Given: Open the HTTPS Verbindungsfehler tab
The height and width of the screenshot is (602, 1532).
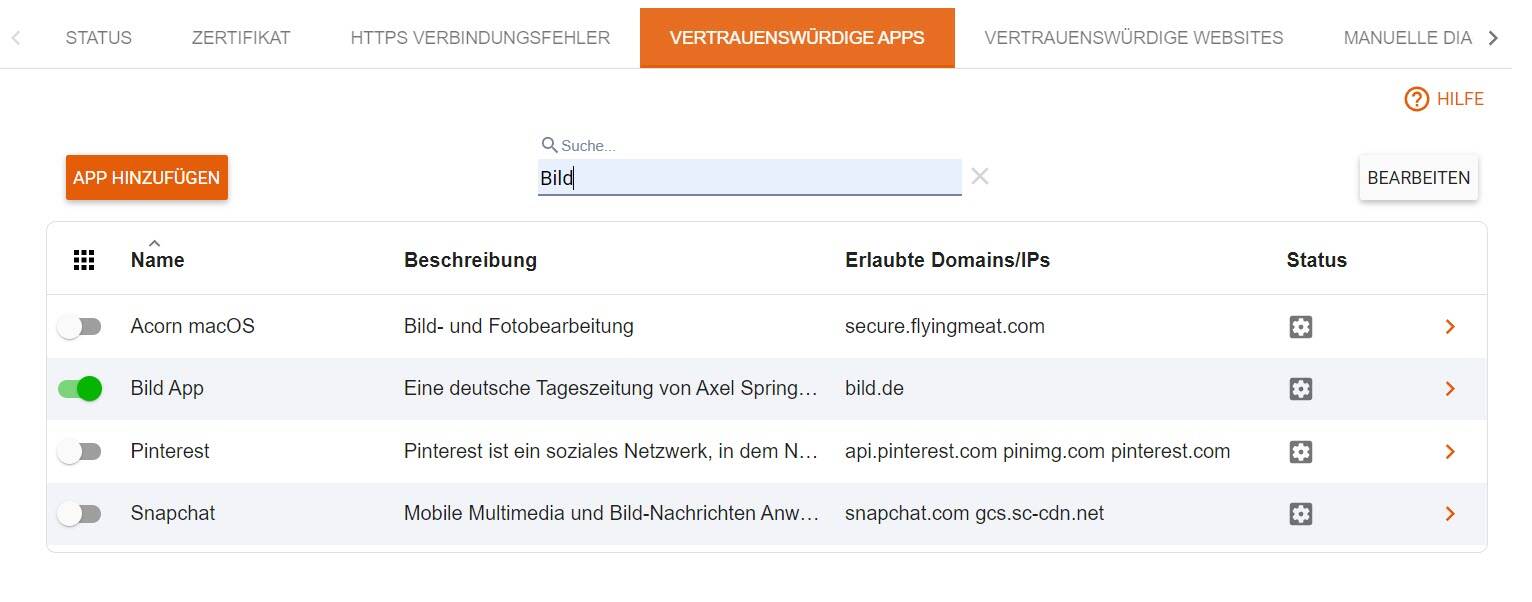Looking at the screenshot, I should click(x=480, y=38).
